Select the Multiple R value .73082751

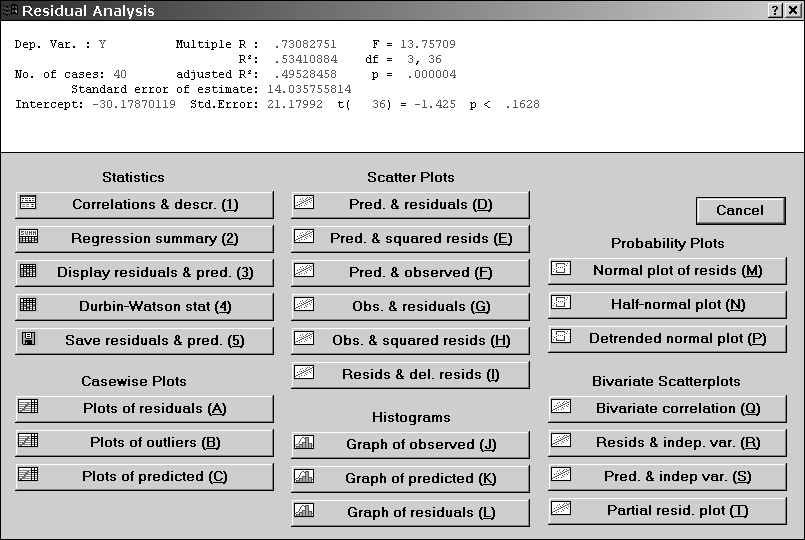click(305, 44)
